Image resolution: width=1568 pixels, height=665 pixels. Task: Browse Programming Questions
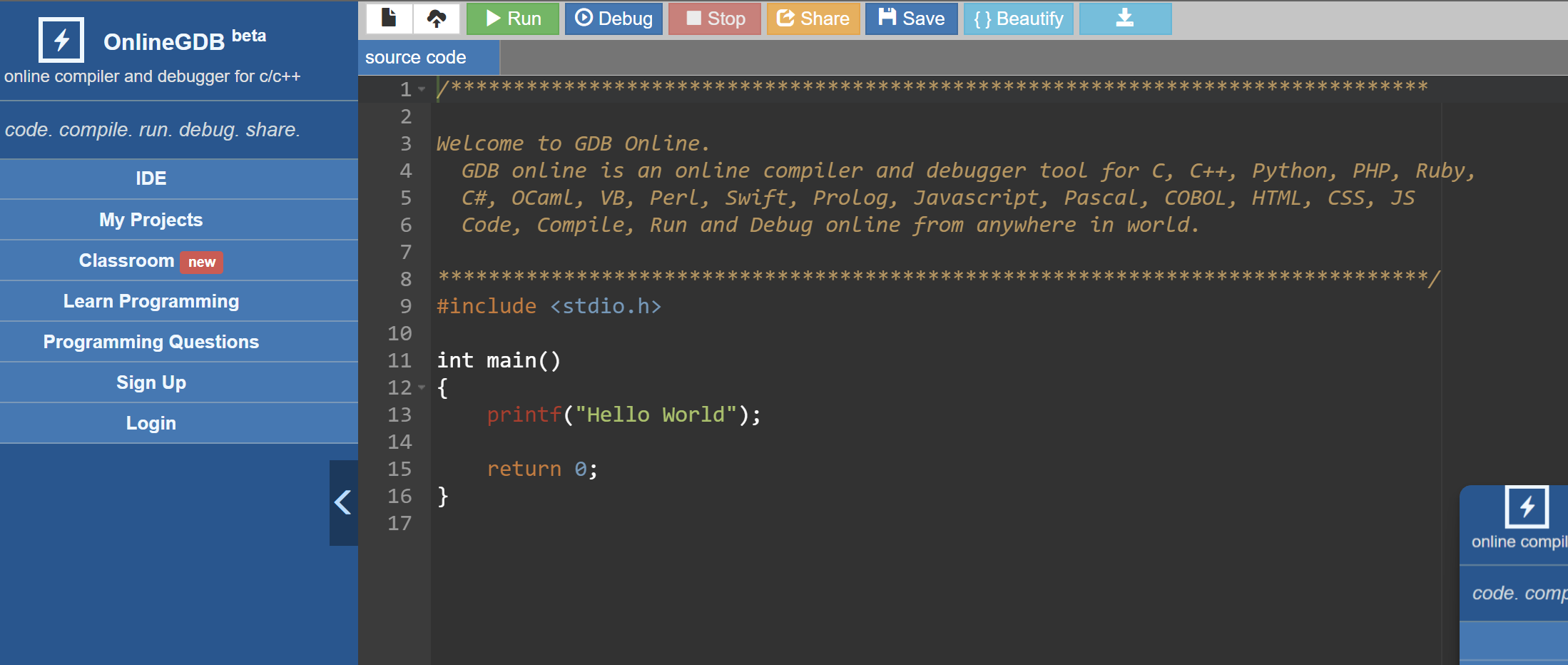pyautogui.click(x=151, y=342)
